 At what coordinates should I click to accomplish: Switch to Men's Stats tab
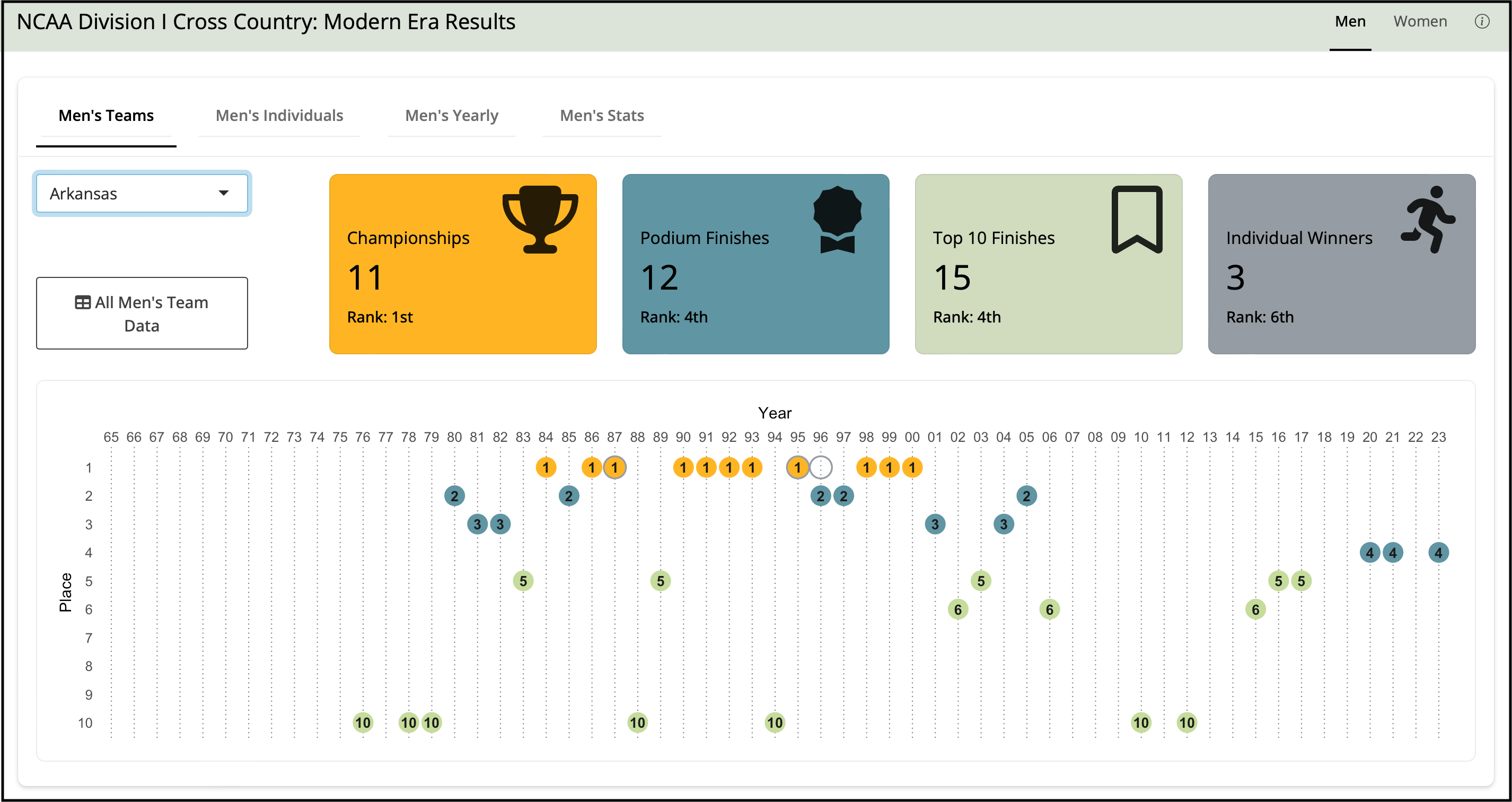602,116
